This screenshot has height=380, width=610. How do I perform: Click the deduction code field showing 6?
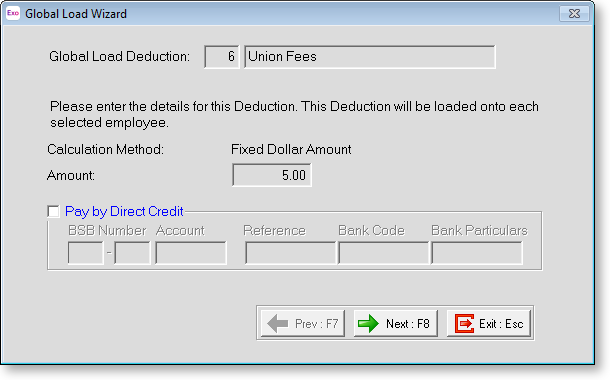[221, 57]
